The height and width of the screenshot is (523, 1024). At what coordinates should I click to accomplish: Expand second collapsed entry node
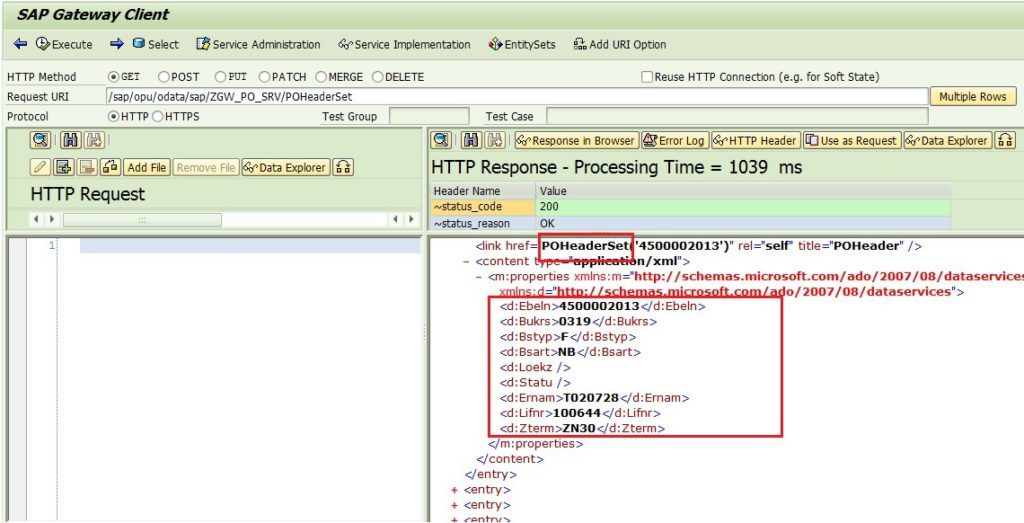tap(455, 505)
